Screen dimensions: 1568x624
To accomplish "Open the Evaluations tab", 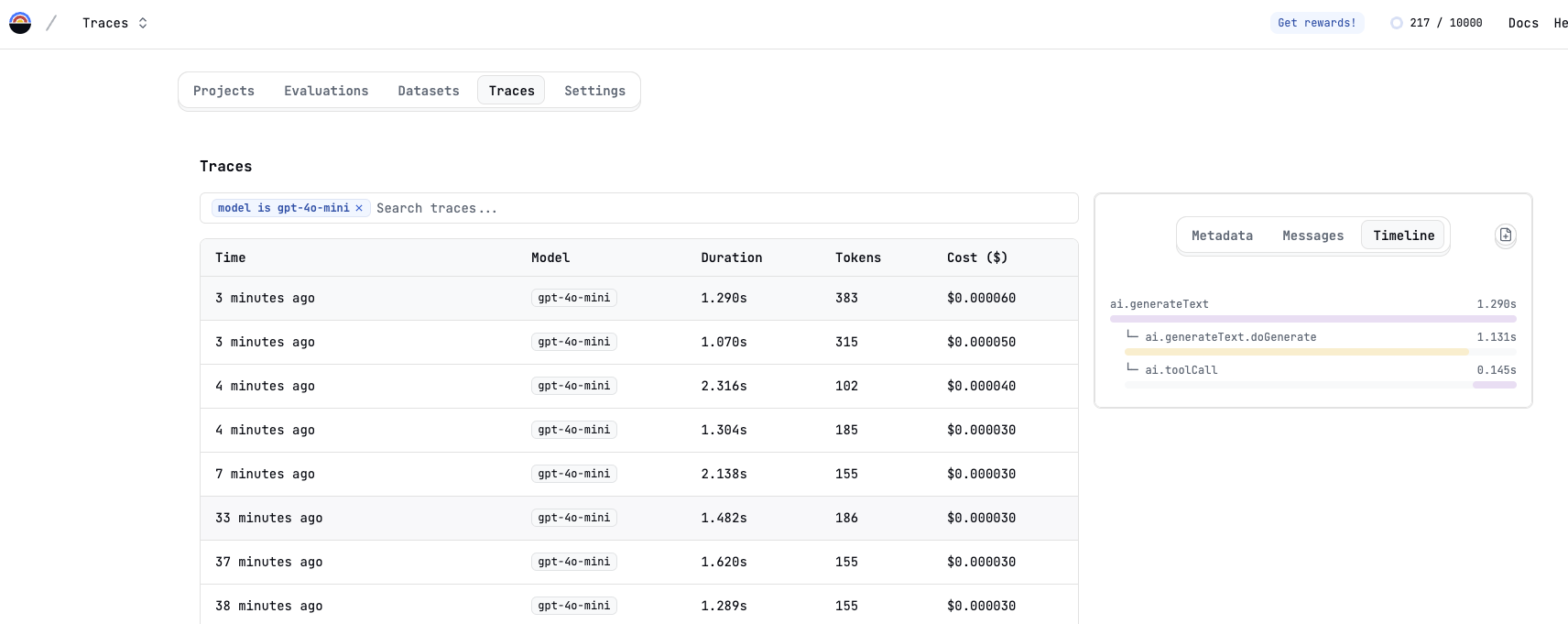I will tap(326, 91).
